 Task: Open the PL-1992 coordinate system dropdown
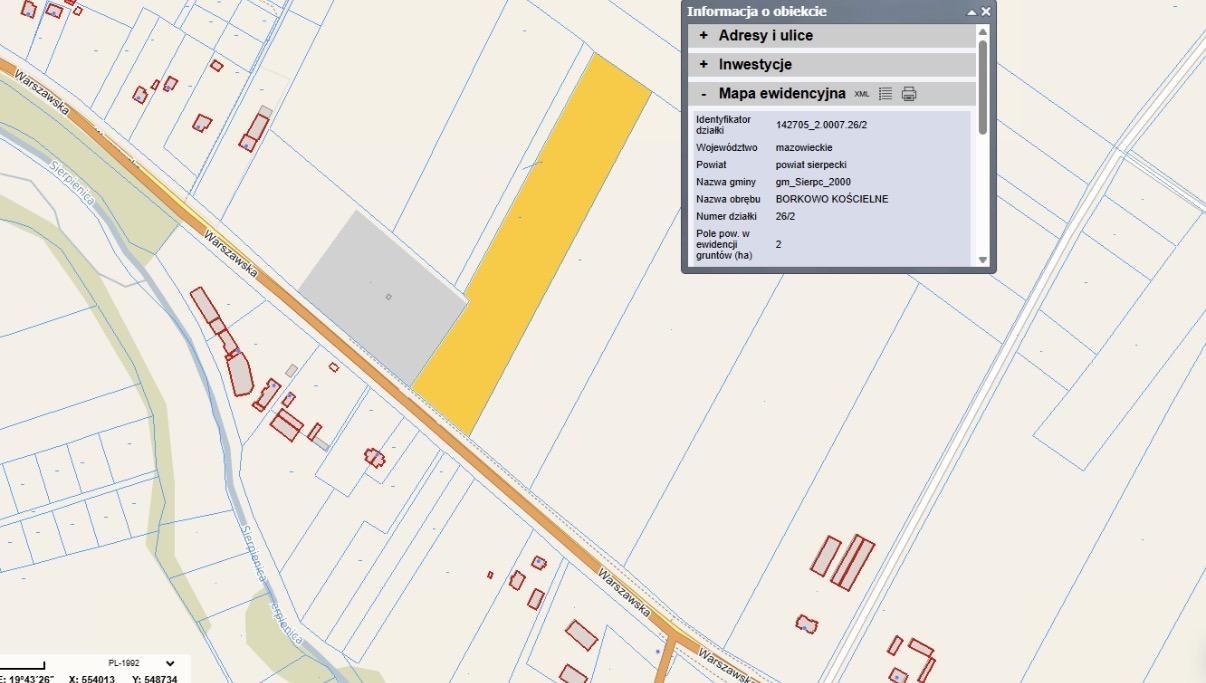click(x=141, y=663)
